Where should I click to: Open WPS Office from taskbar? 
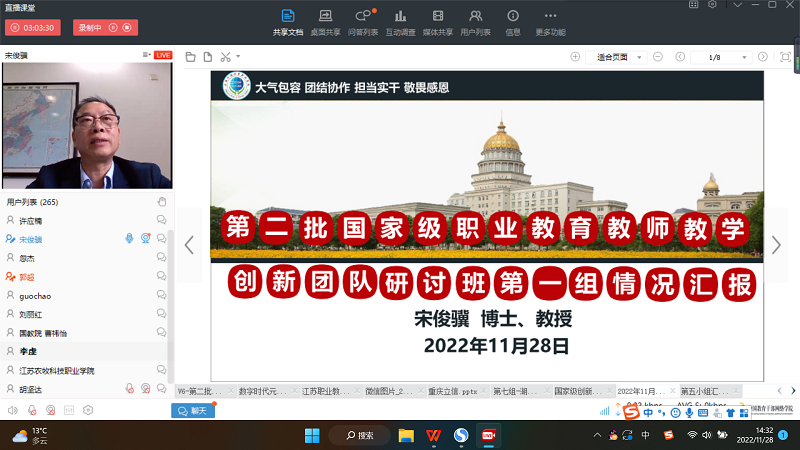pyautogui.click(x=434, y=435)
